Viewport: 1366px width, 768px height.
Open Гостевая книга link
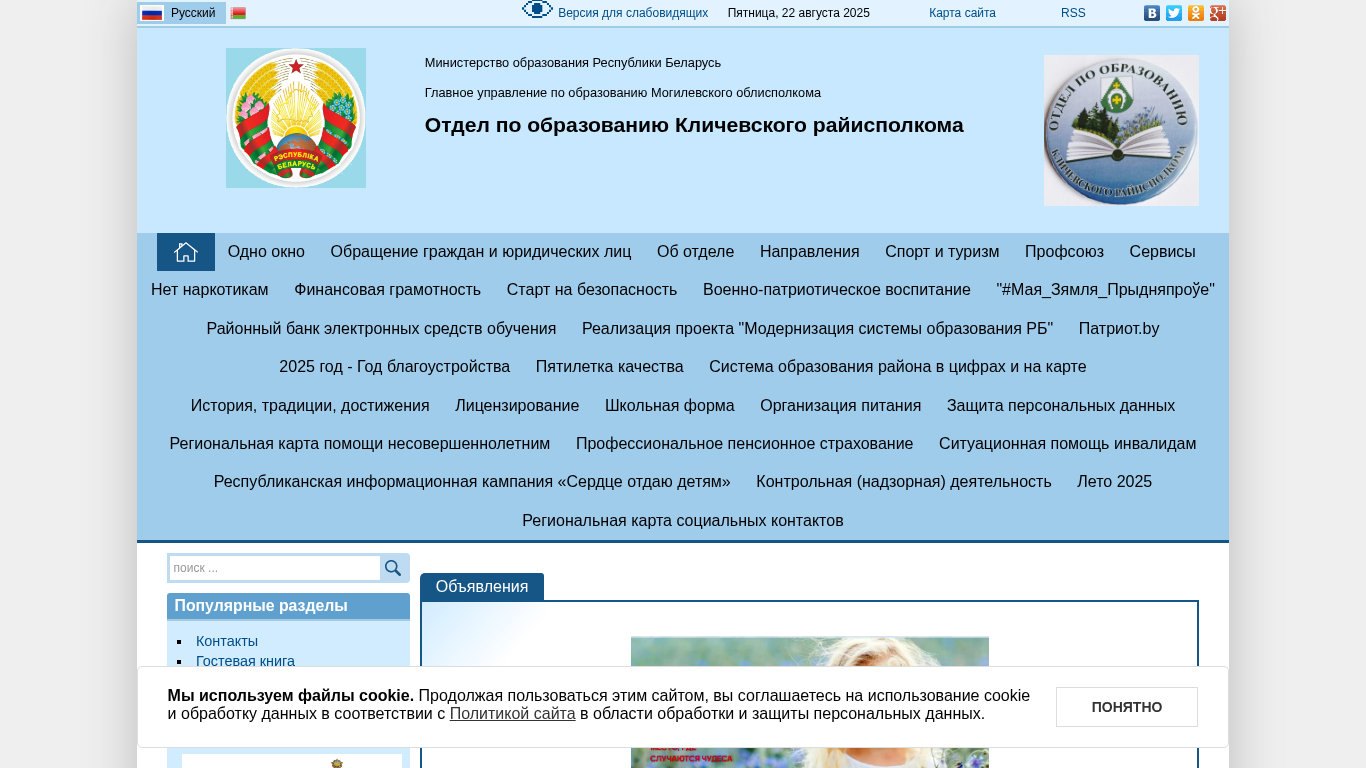point(245,661)
